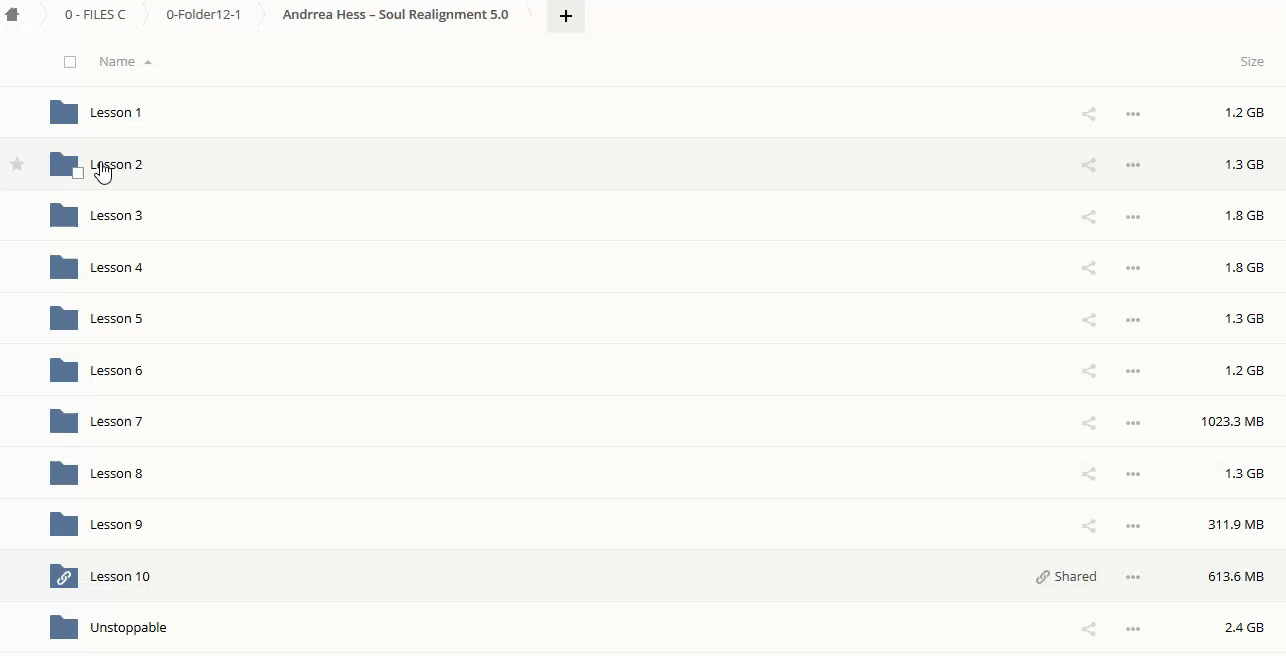Share the Lesson 1 folder

tap(1088, 114)
